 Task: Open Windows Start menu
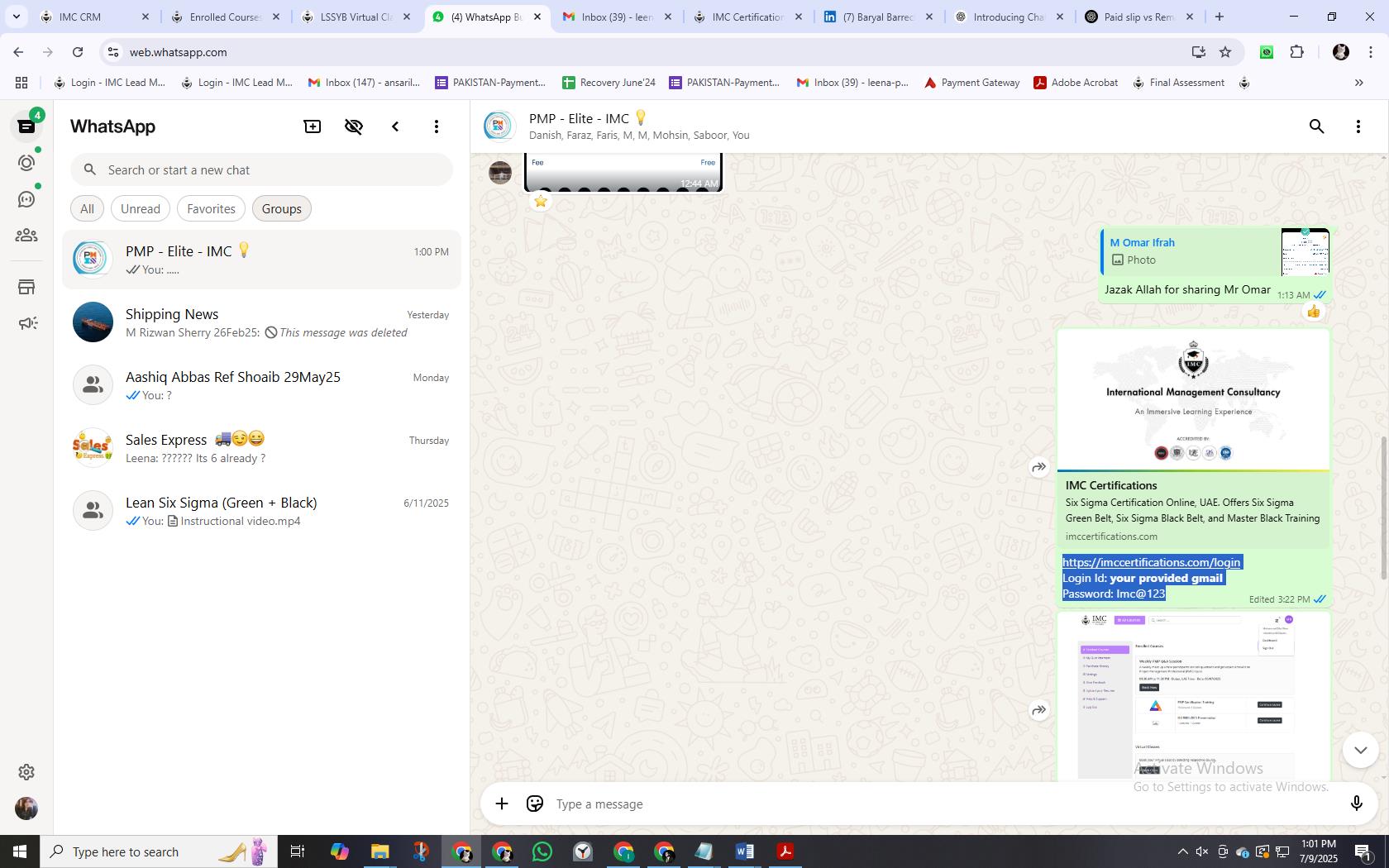coord(20,851)
